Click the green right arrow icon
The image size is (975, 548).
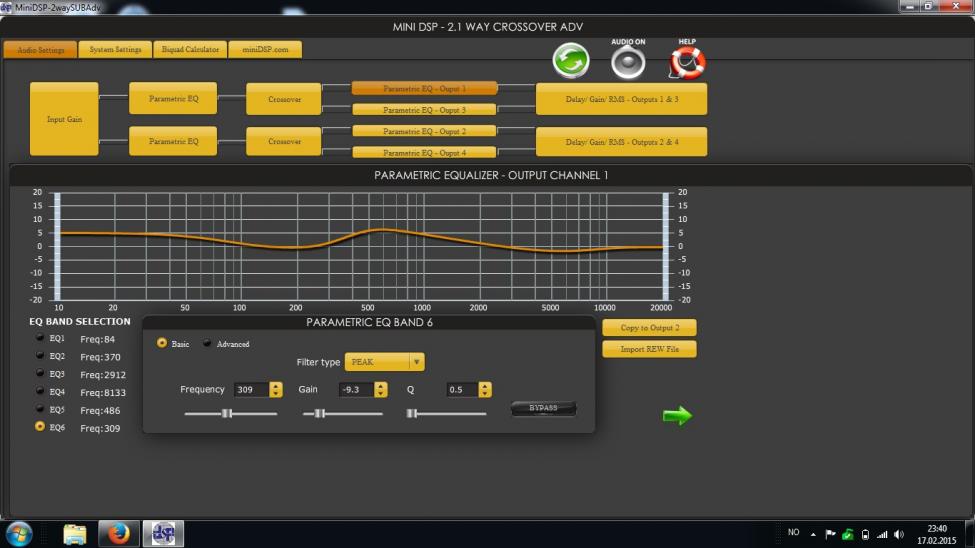(677, 416)
